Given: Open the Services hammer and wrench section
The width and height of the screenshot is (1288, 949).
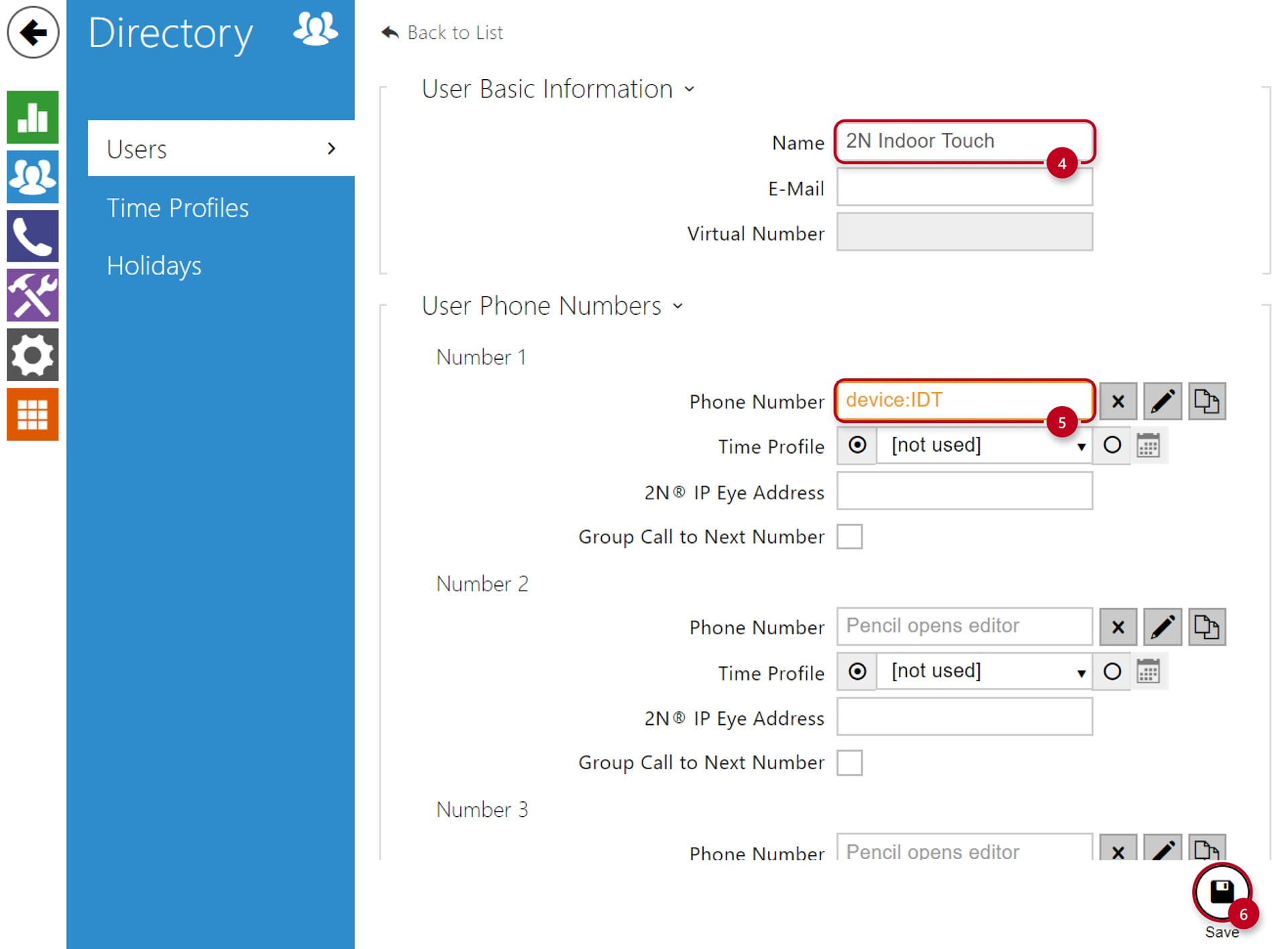Looking at the screenshot, I should 33,295.
